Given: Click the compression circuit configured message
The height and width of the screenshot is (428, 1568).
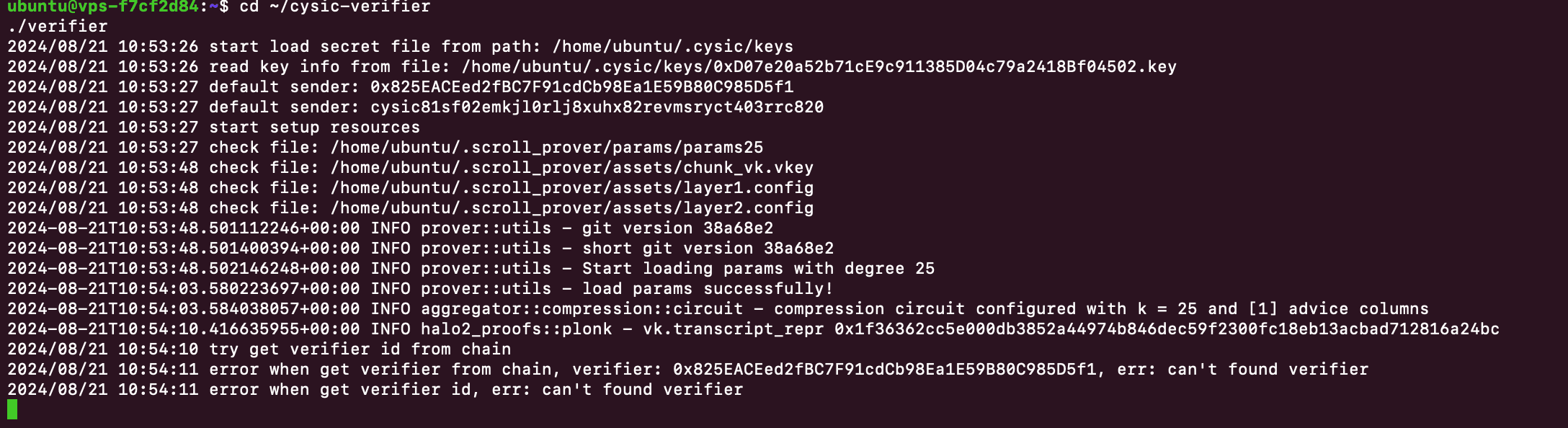Looking at the screenshot, I should click(x=1101, y=309).
